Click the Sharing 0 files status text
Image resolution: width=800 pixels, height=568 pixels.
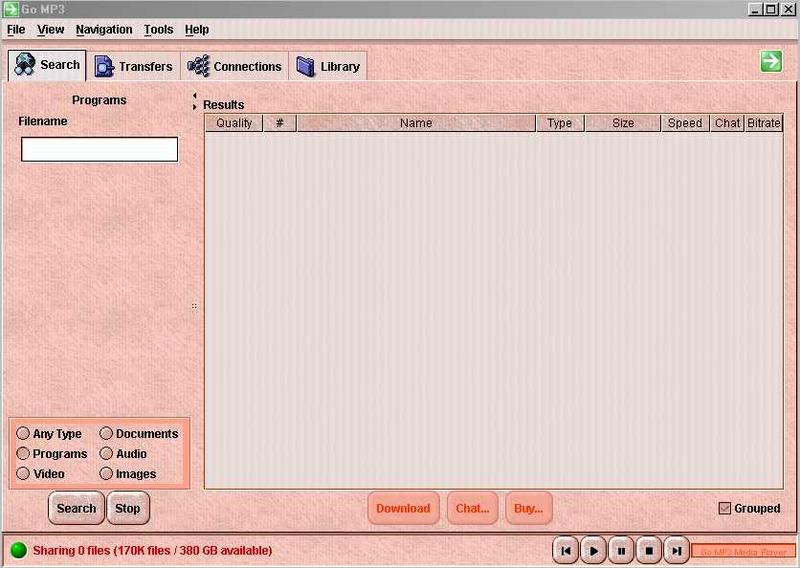click(x=153, y=551)
